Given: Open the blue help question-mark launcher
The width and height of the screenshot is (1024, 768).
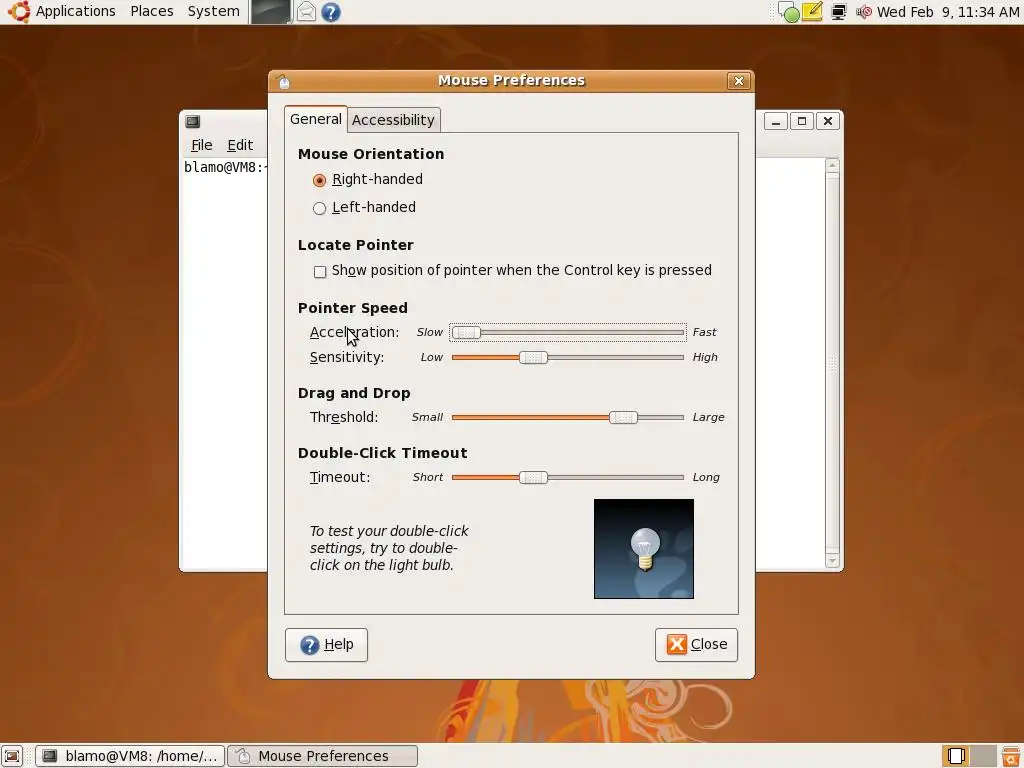Looking at the screenshot, I should 331,12.
